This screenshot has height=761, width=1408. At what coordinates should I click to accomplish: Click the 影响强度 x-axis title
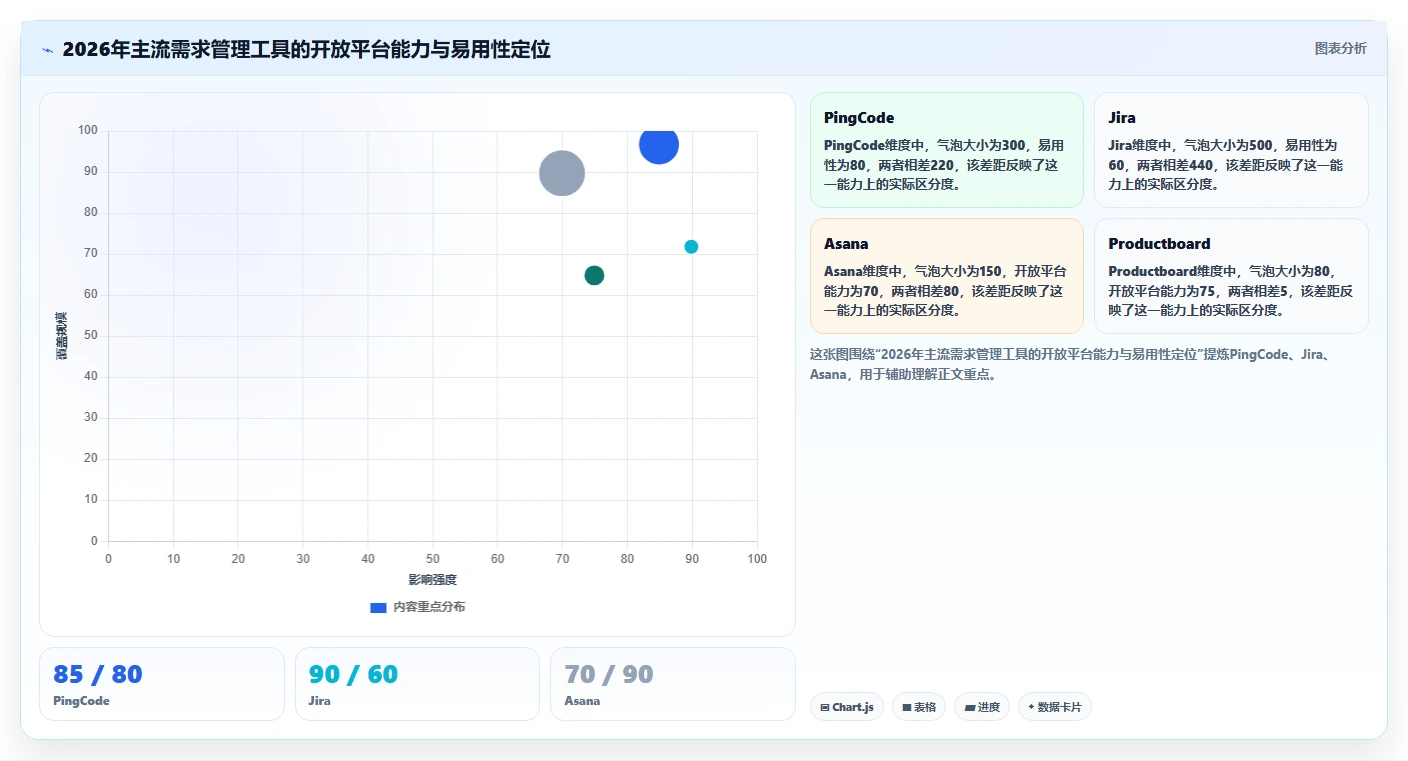432,580
